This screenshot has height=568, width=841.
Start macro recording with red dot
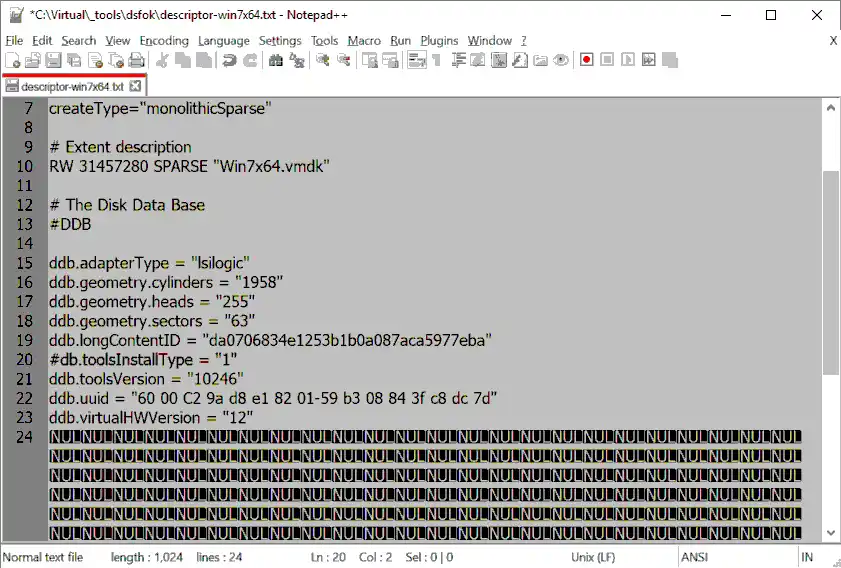587,60
